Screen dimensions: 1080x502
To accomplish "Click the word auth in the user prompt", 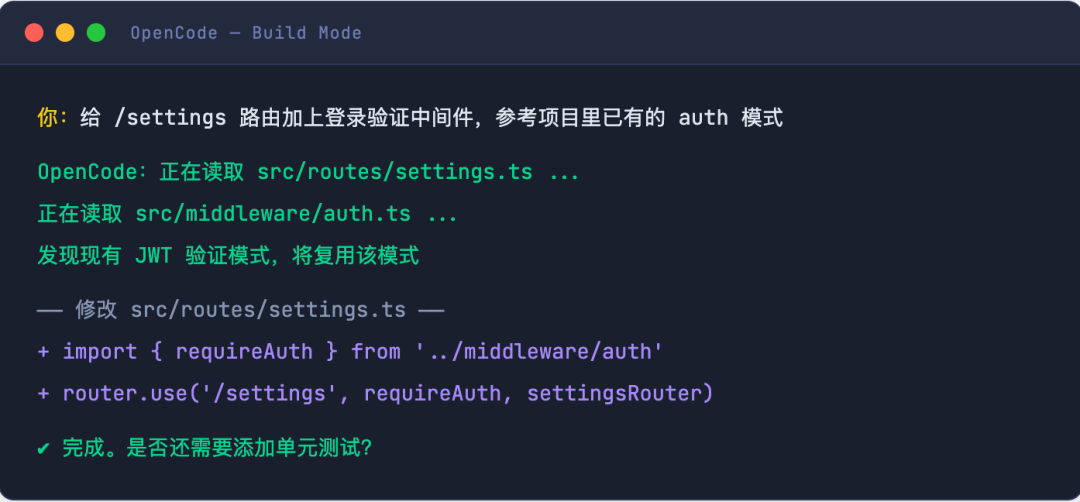I will [703, 118].
